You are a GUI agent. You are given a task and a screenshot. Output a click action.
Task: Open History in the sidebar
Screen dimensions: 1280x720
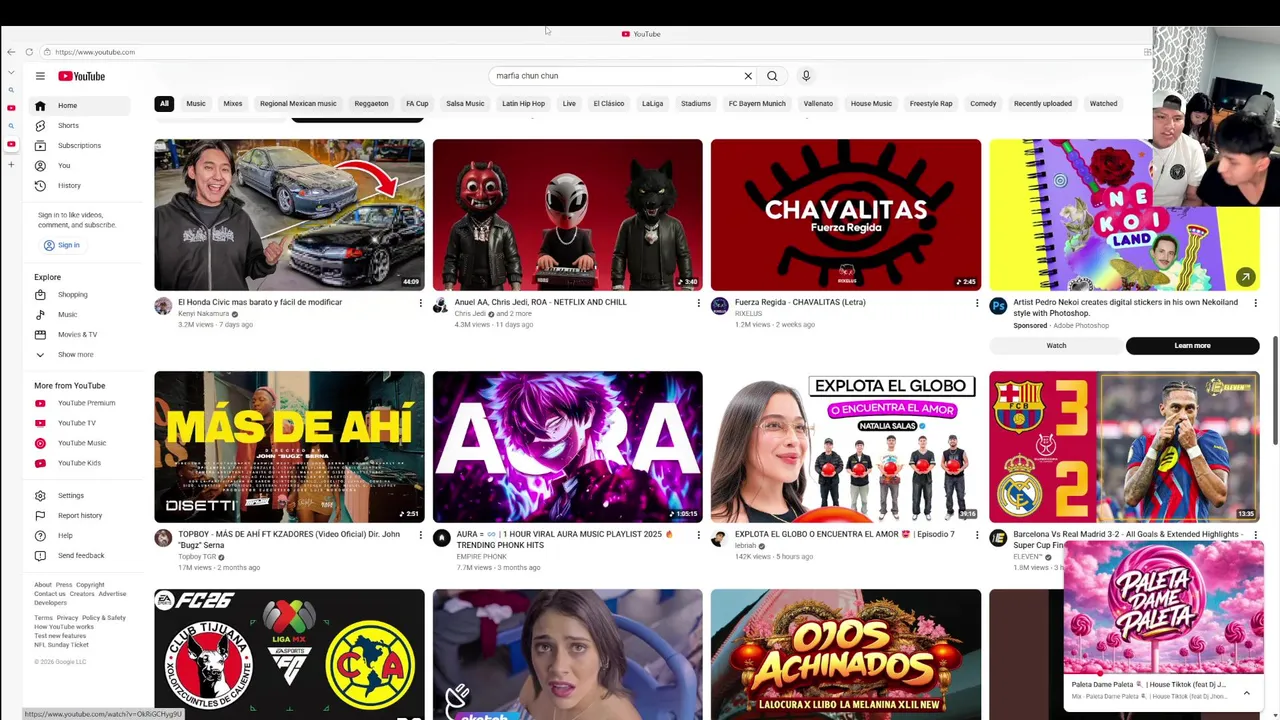pos(80,185)
